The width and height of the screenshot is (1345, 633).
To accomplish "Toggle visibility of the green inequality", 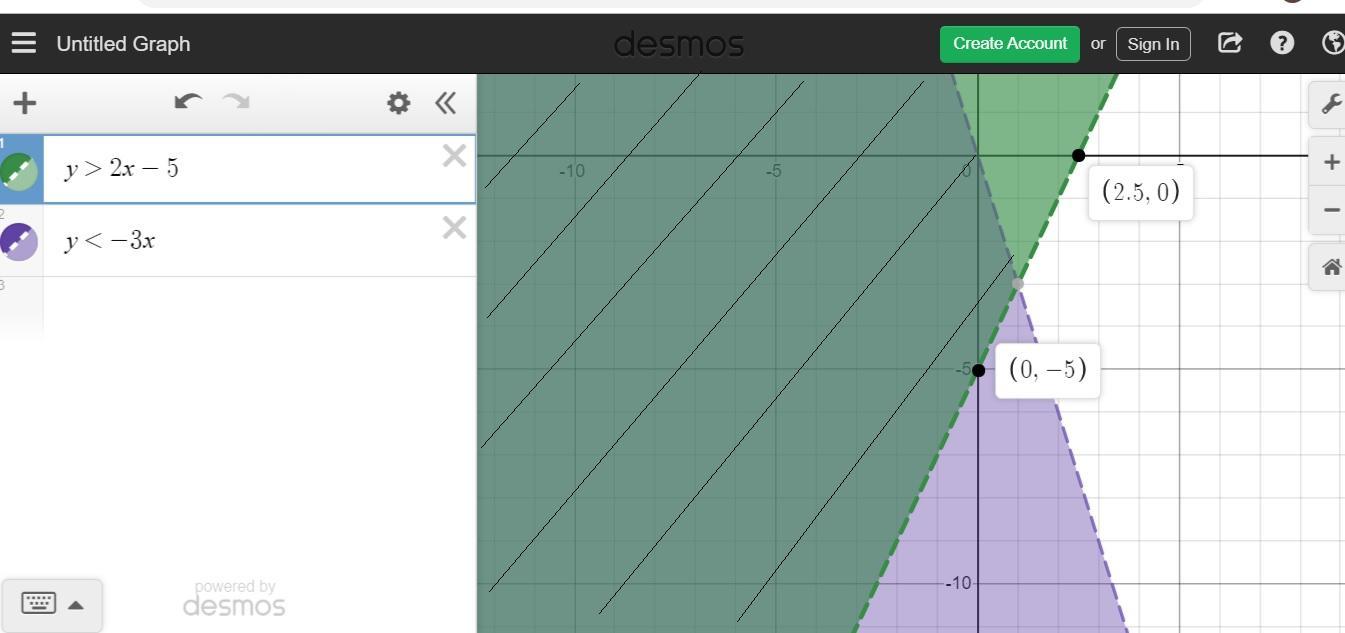I will pos(19,172).
